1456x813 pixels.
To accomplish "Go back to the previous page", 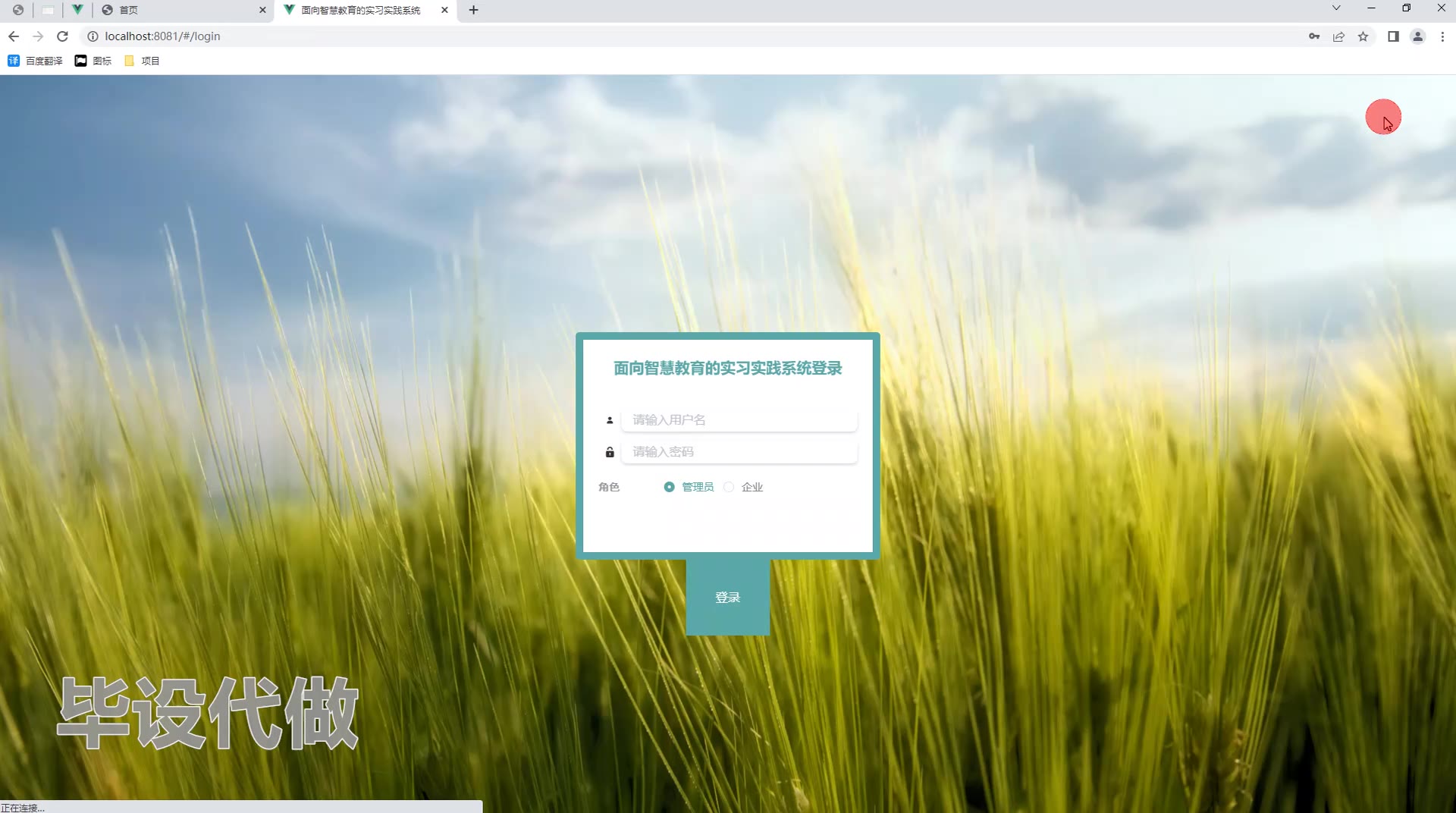I will [x=14, y=36].
